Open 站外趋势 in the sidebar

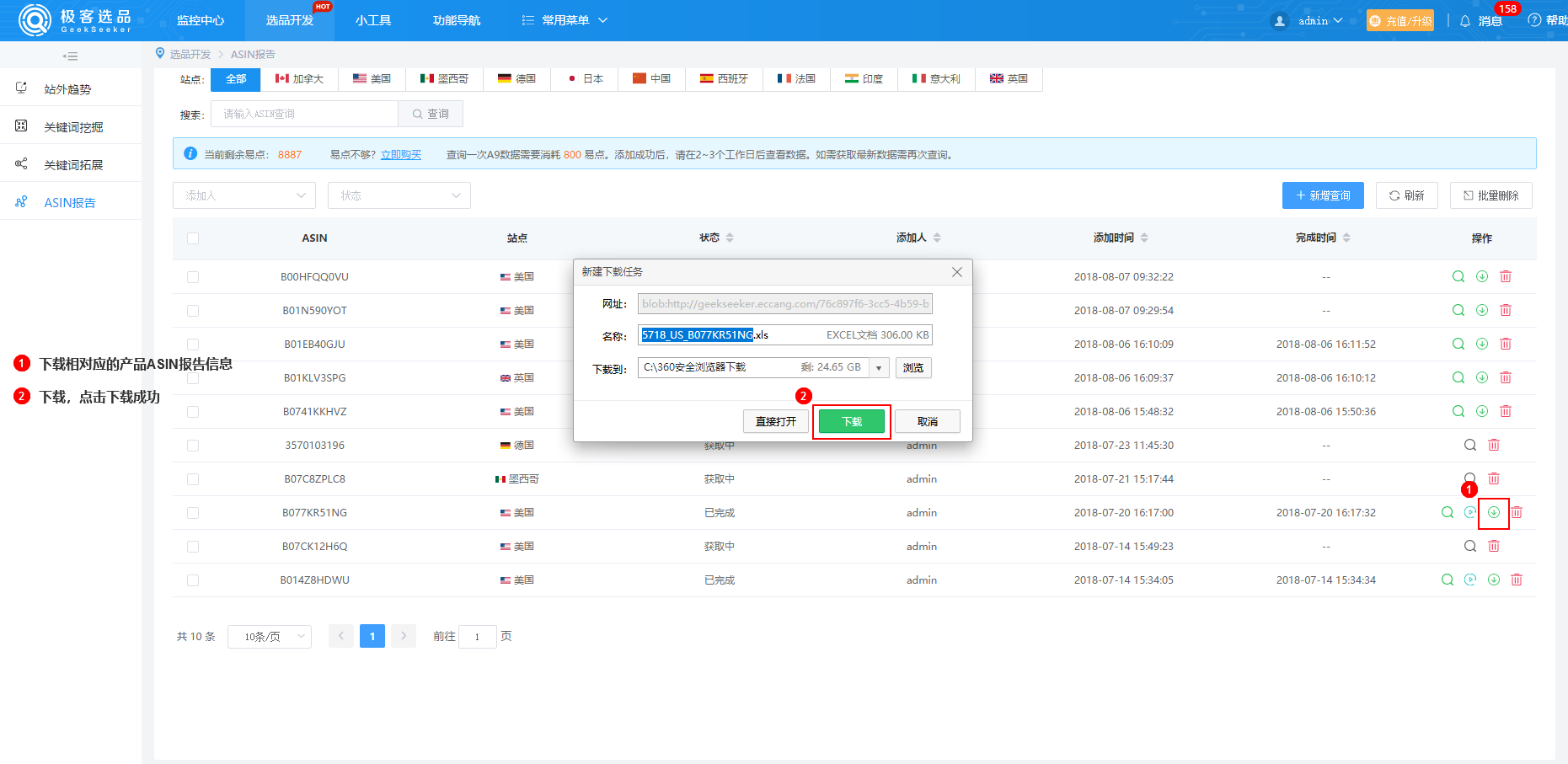[71, 89]
